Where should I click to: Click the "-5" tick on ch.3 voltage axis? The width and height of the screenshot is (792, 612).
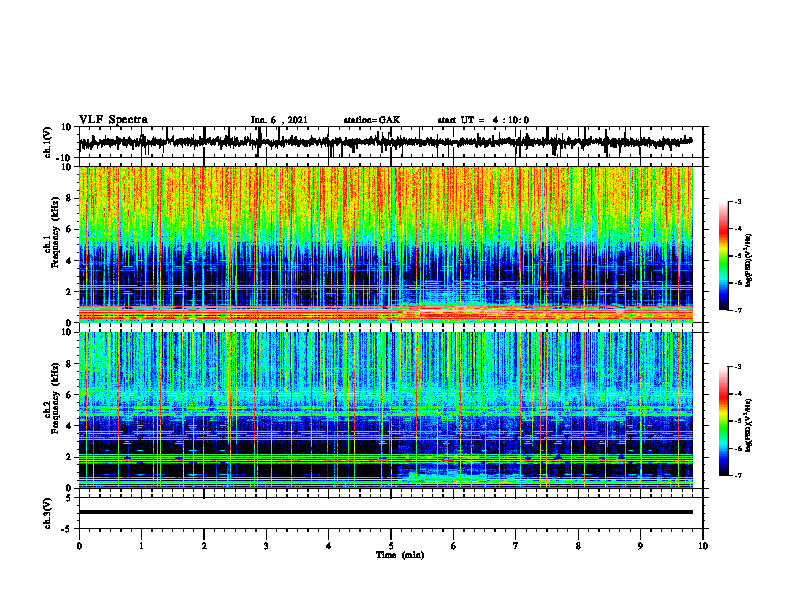[x=67, y=529]
